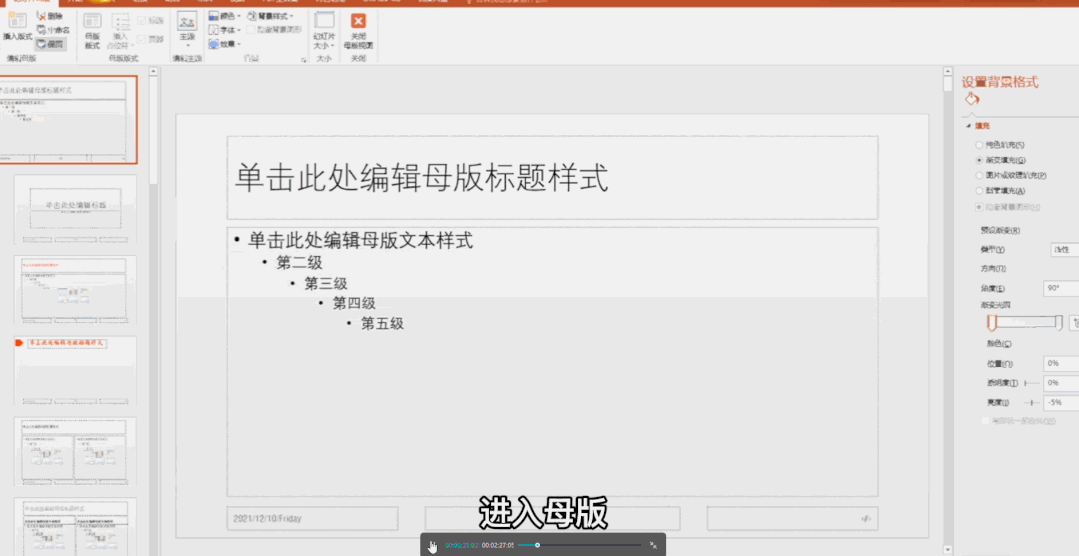Click the 亮度 (Brightness) field showing -5%
The image size is (1079, 556).
[x=1061, y=402]
